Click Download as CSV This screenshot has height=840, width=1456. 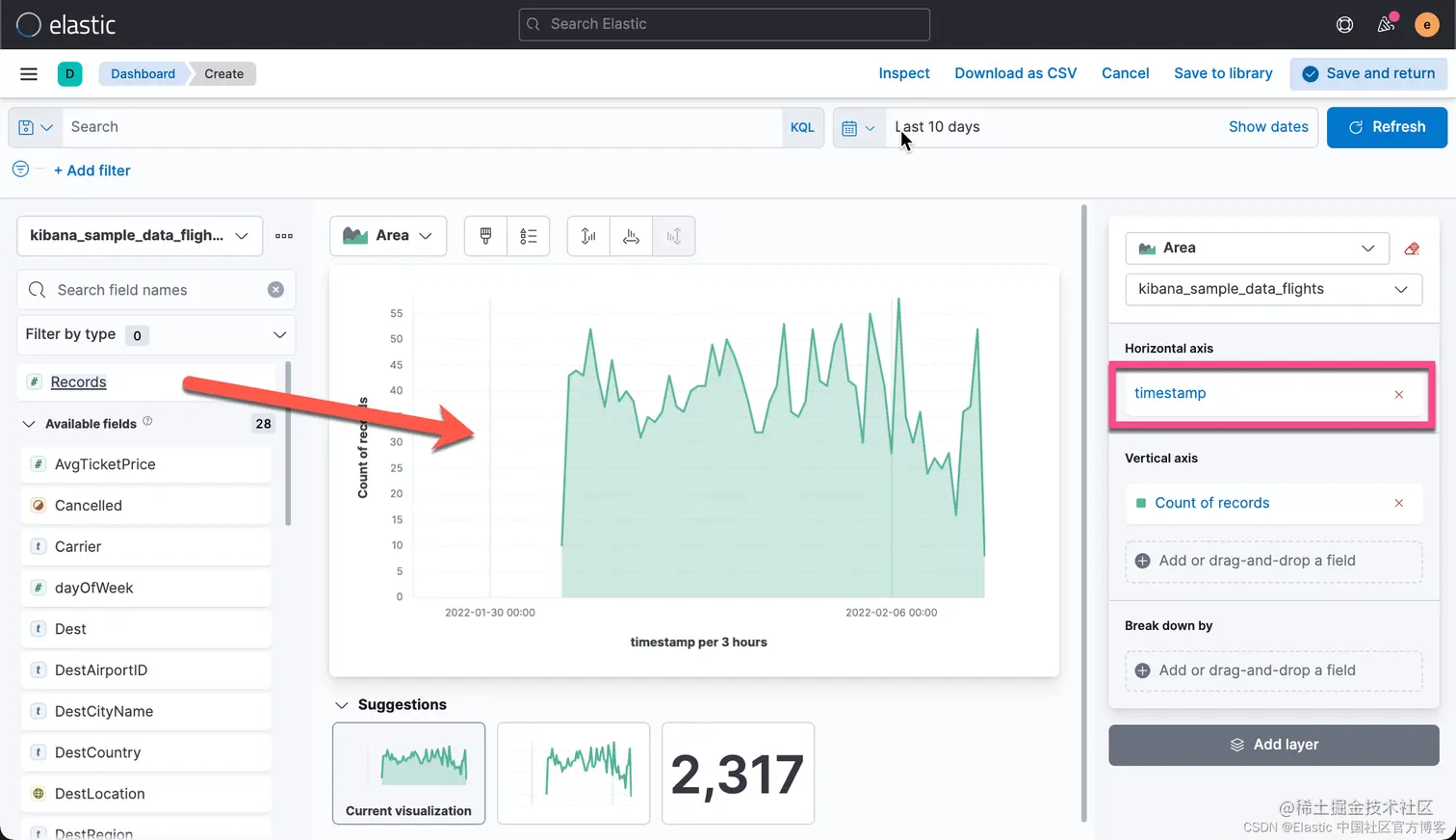pyautogui.click(x=1016, y=73)
